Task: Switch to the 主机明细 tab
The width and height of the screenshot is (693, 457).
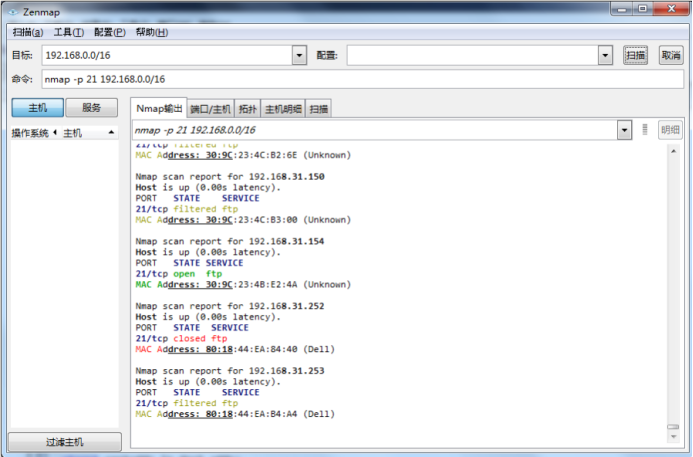Action: (x=283, y=109)
